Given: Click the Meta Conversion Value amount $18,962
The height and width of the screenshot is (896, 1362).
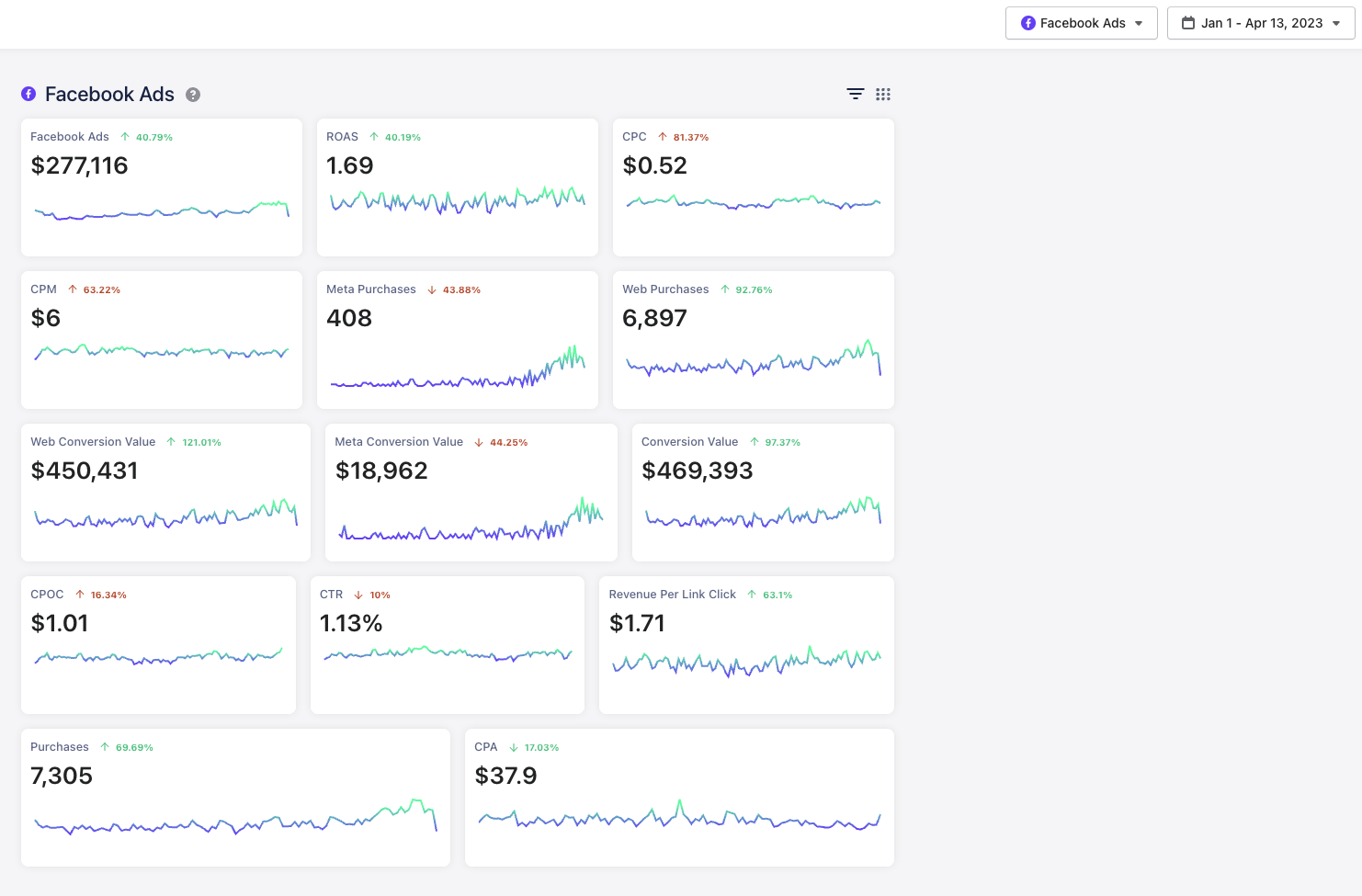Looking at the screenshot, I should (381, 471).
